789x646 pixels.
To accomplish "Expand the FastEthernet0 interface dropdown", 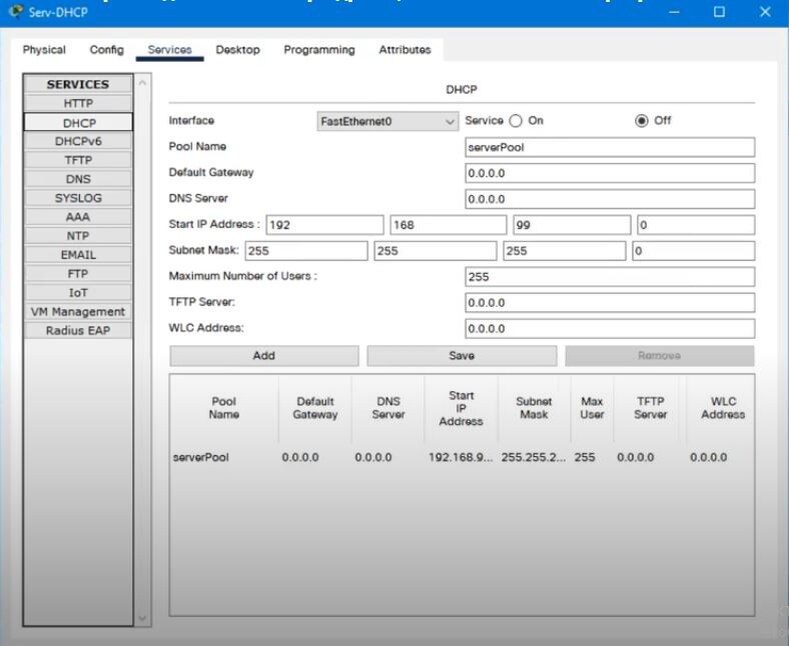I will pos(387,121).
